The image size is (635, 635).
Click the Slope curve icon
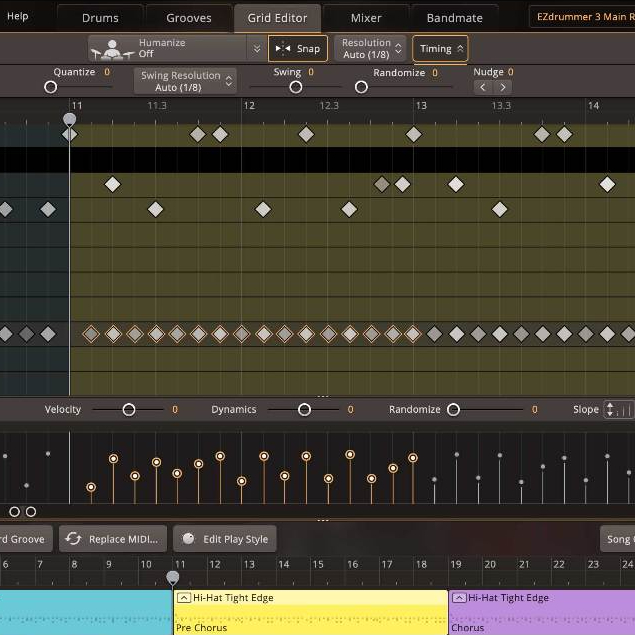coord(619,410)
